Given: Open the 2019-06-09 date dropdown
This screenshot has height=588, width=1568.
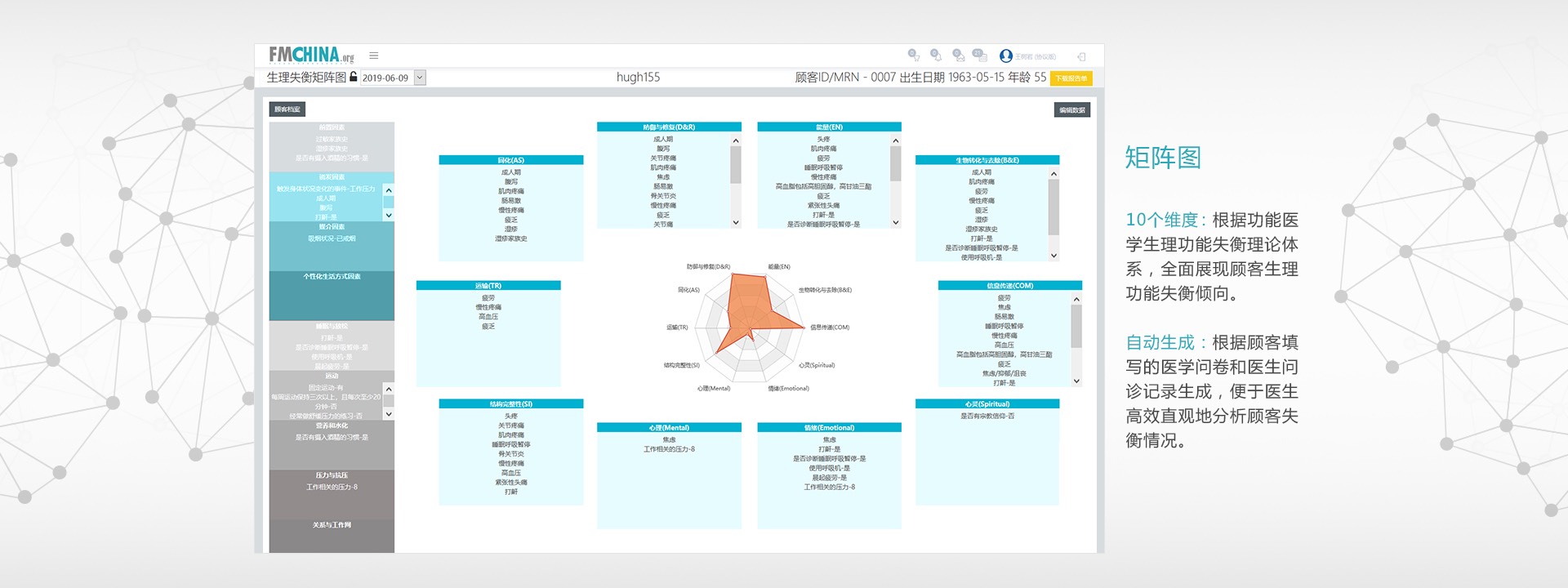Looking at the screenshot, I should 420,78.
